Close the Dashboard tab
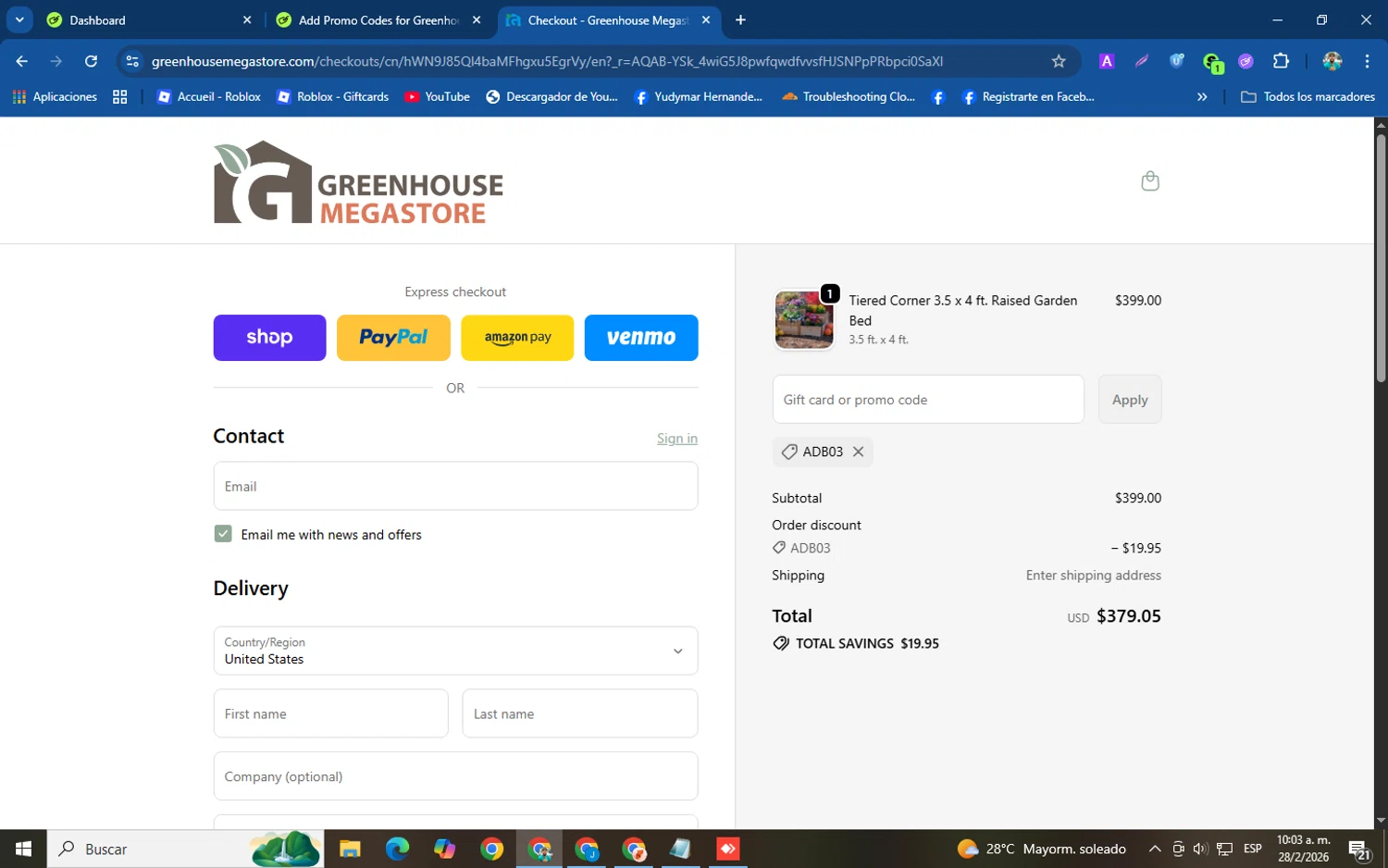The image size is (1388, 868). (247, 20)
